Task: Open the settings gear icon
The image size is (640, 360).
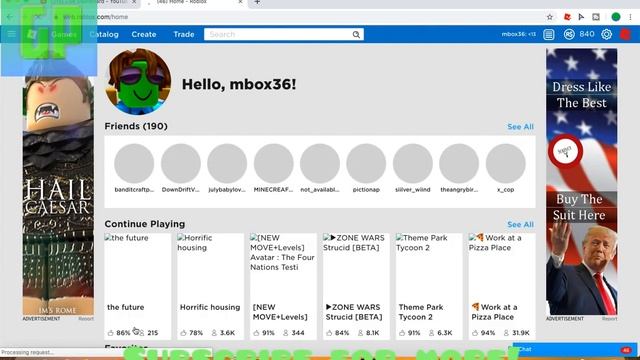Action: (x=607, y=34)
